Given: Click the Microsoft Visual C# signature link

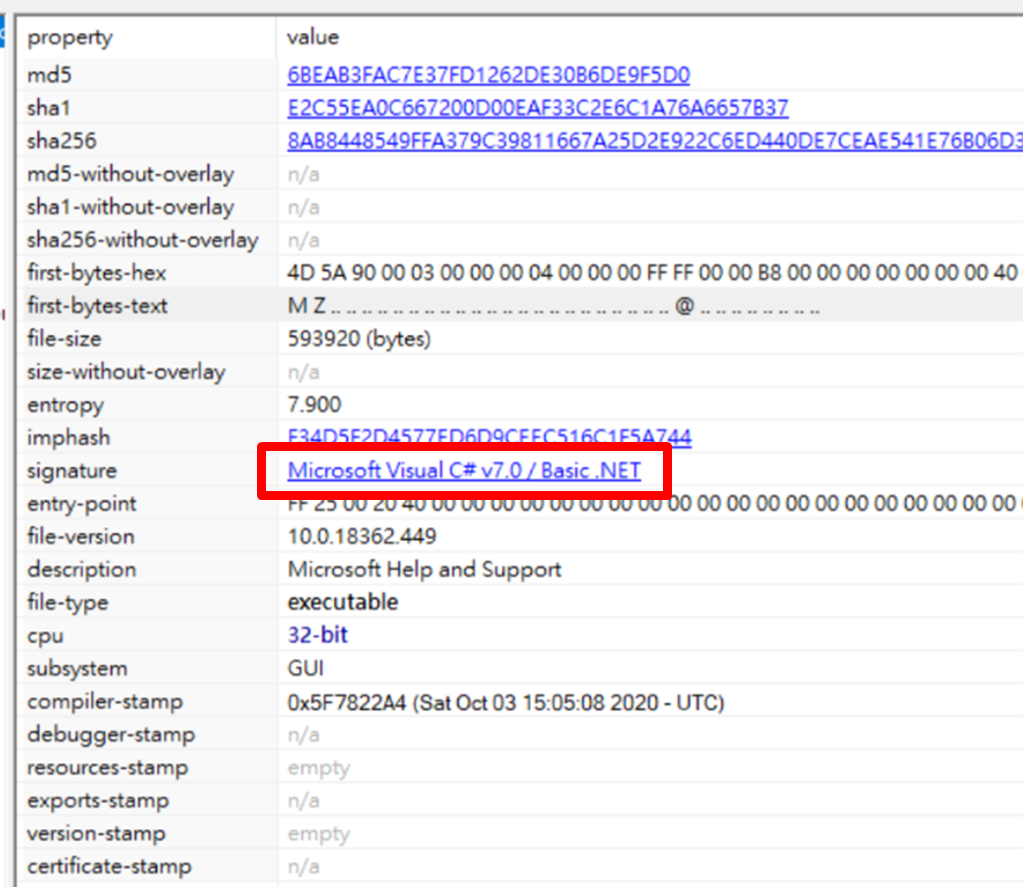Looking at the screenshot, I should (464, 471).
